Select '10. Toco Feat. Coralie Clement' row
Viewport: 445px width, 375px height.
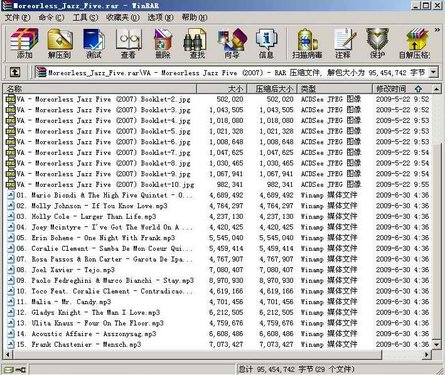point(218,291)
